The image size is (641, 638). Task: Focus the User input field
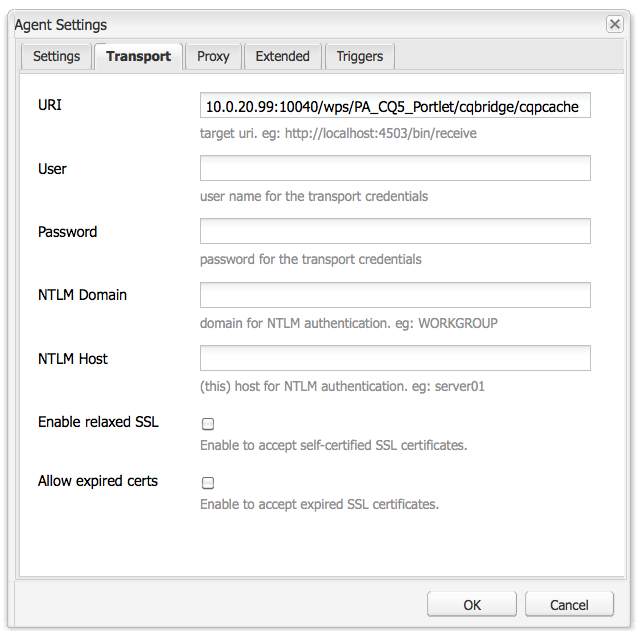click(x=395, y=168)
